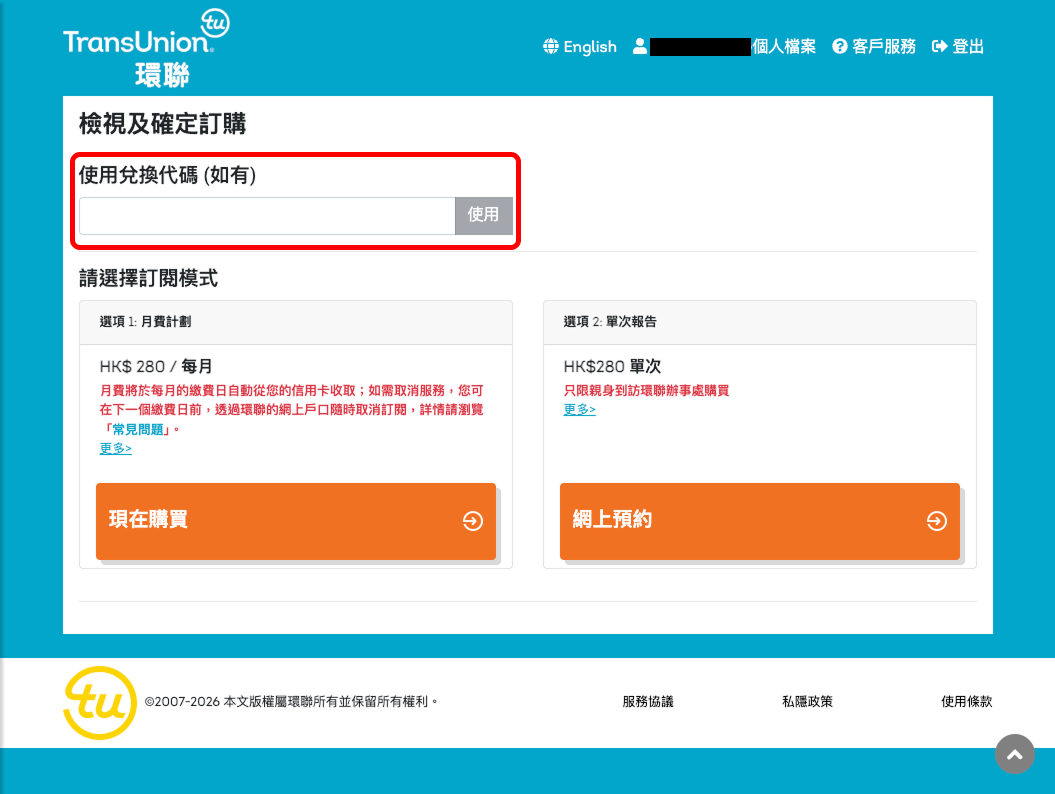Open 服務協議 service agreement link
1055x794 pixels.
648,701
